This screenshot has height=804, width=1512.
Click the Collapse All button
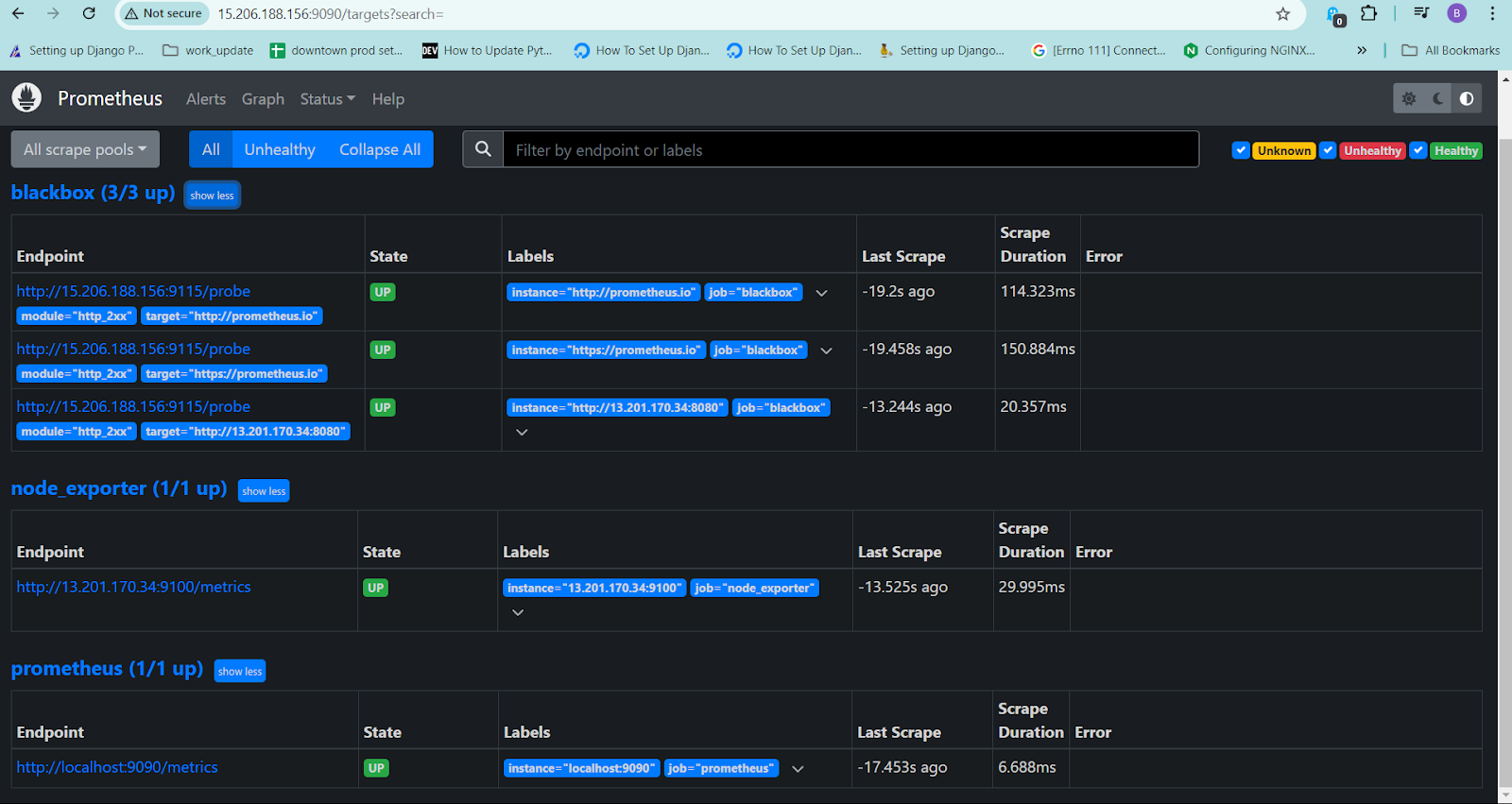tap(380, 149)
